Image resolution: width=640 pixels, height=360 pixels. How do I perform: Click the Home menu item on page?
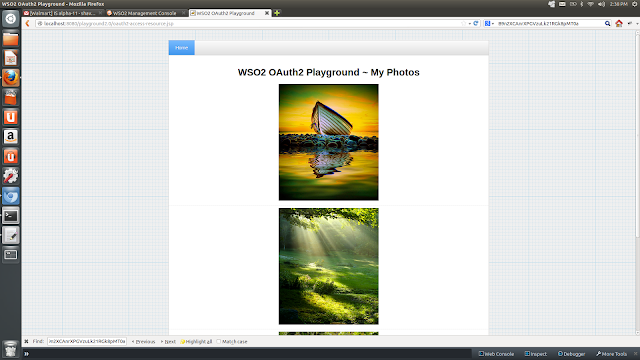pos(182,48)
